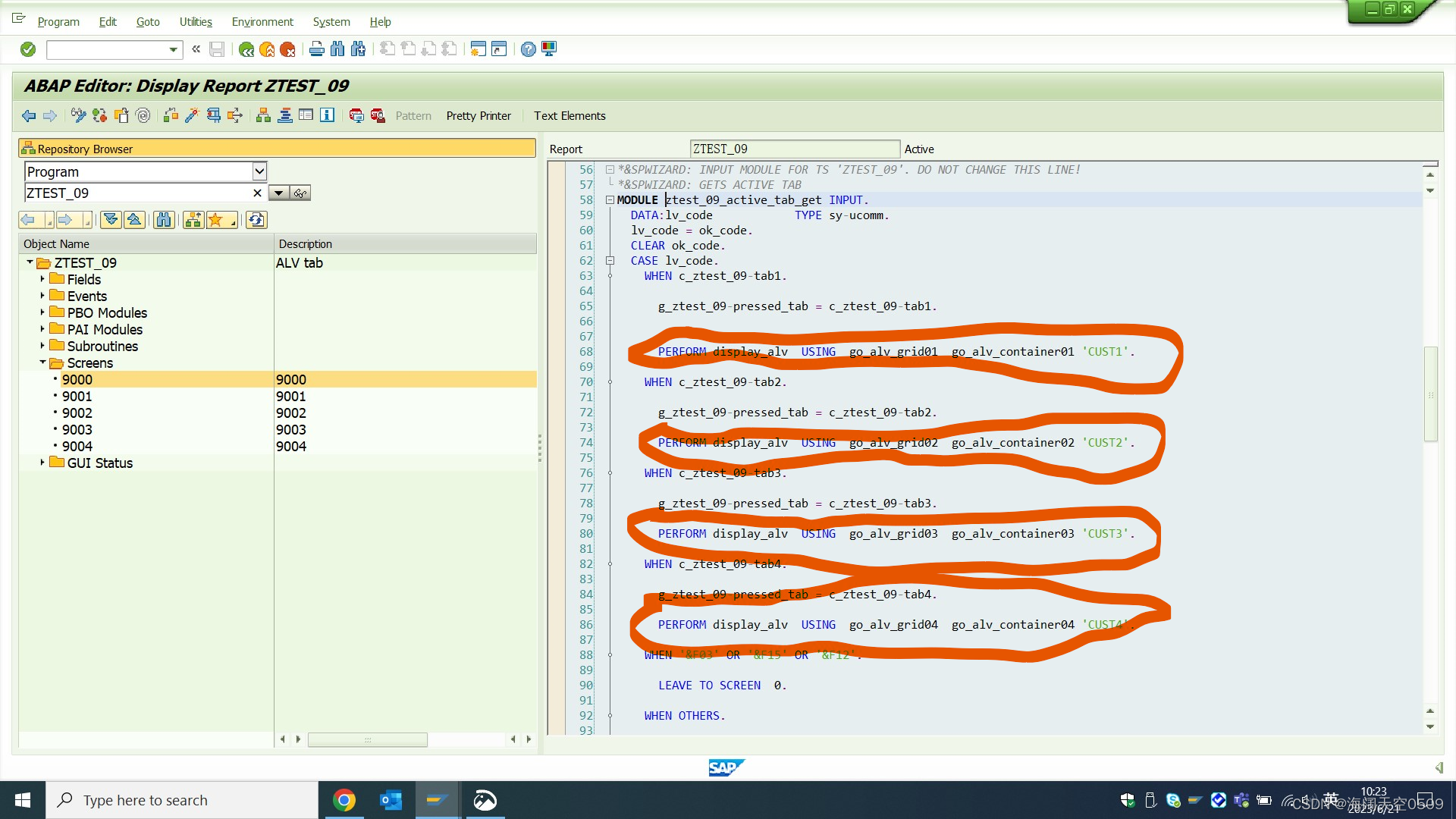The width and height of the screenshot is (1456, 819).
Task: Run Pretty Printer on the code
Action: pyautogui.click(x=478, y=115)
